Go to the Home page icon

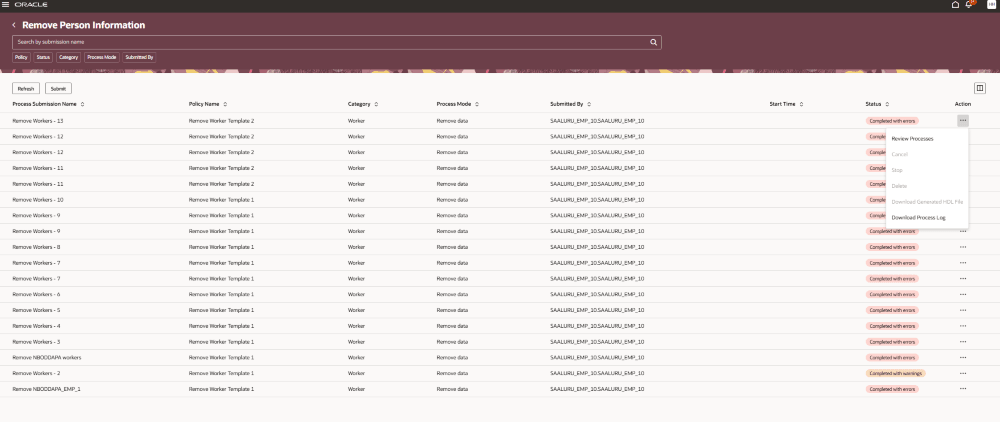click(x=955, y=4)
